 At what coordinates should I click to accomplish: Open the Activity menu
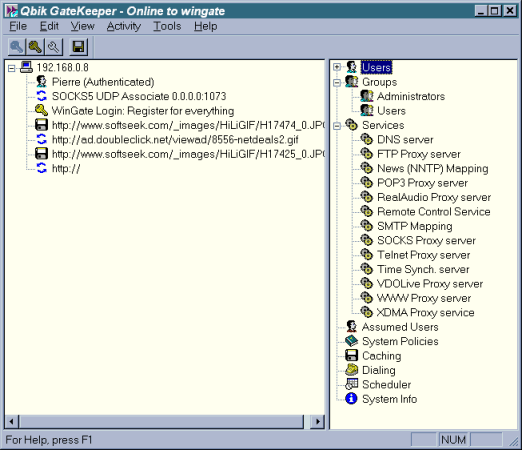[124, 26]
